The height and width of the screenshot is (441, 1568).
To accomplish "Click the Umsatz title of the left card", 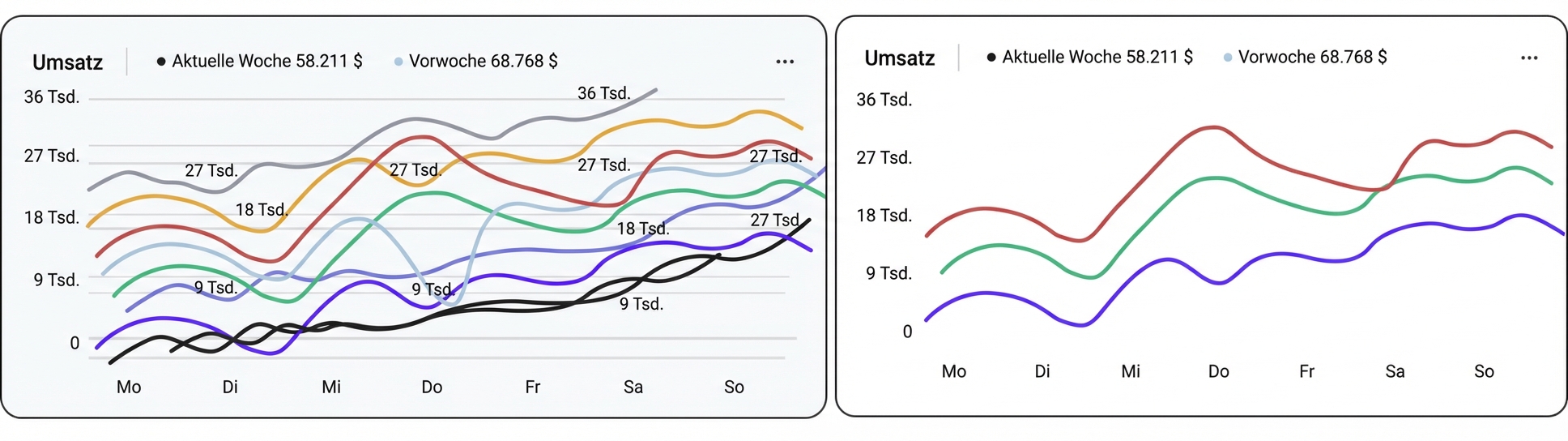I will [x=67, y=62].
